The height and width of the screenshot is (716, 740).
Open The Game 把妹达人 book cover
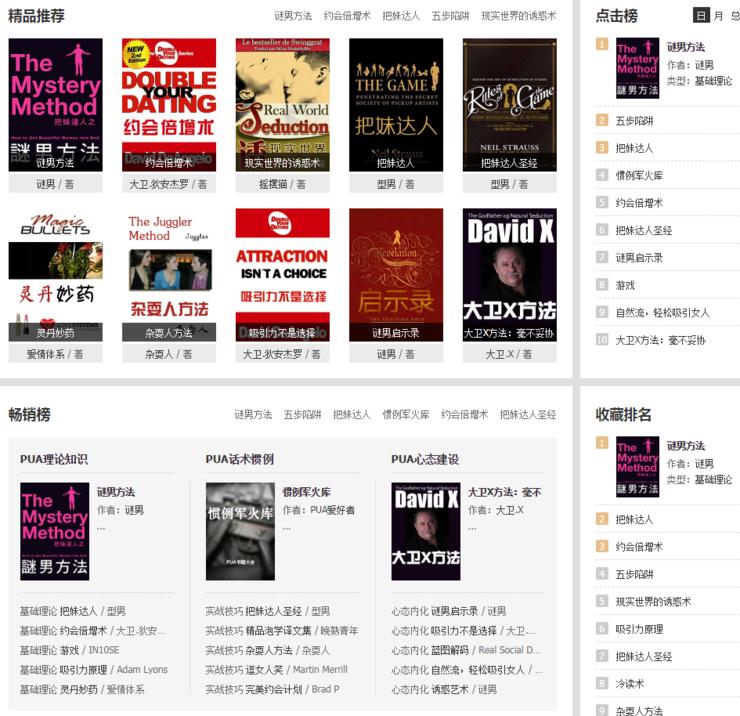tap(396, 104)
